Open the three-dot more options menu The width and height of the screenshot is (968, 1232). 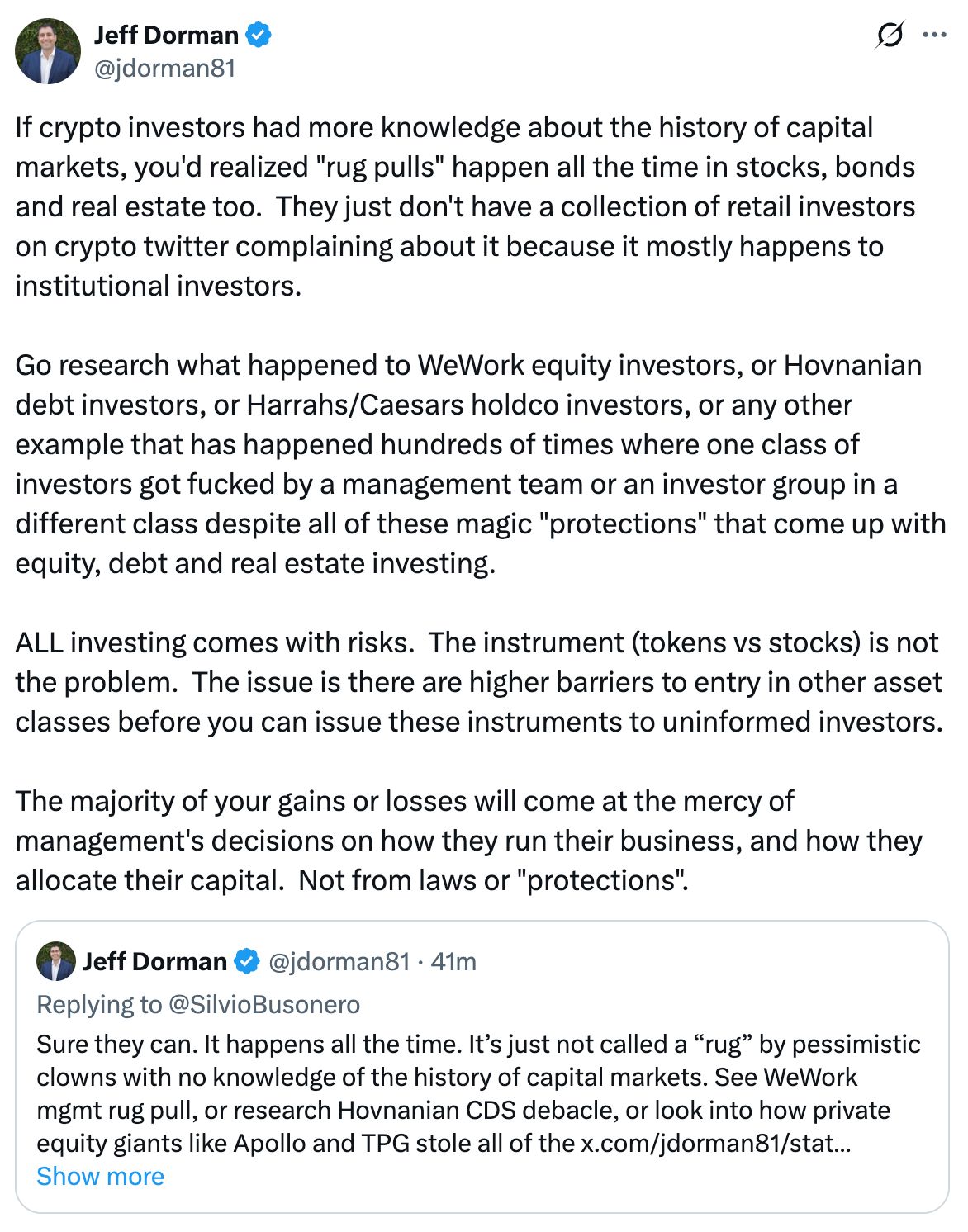(934, 36)
